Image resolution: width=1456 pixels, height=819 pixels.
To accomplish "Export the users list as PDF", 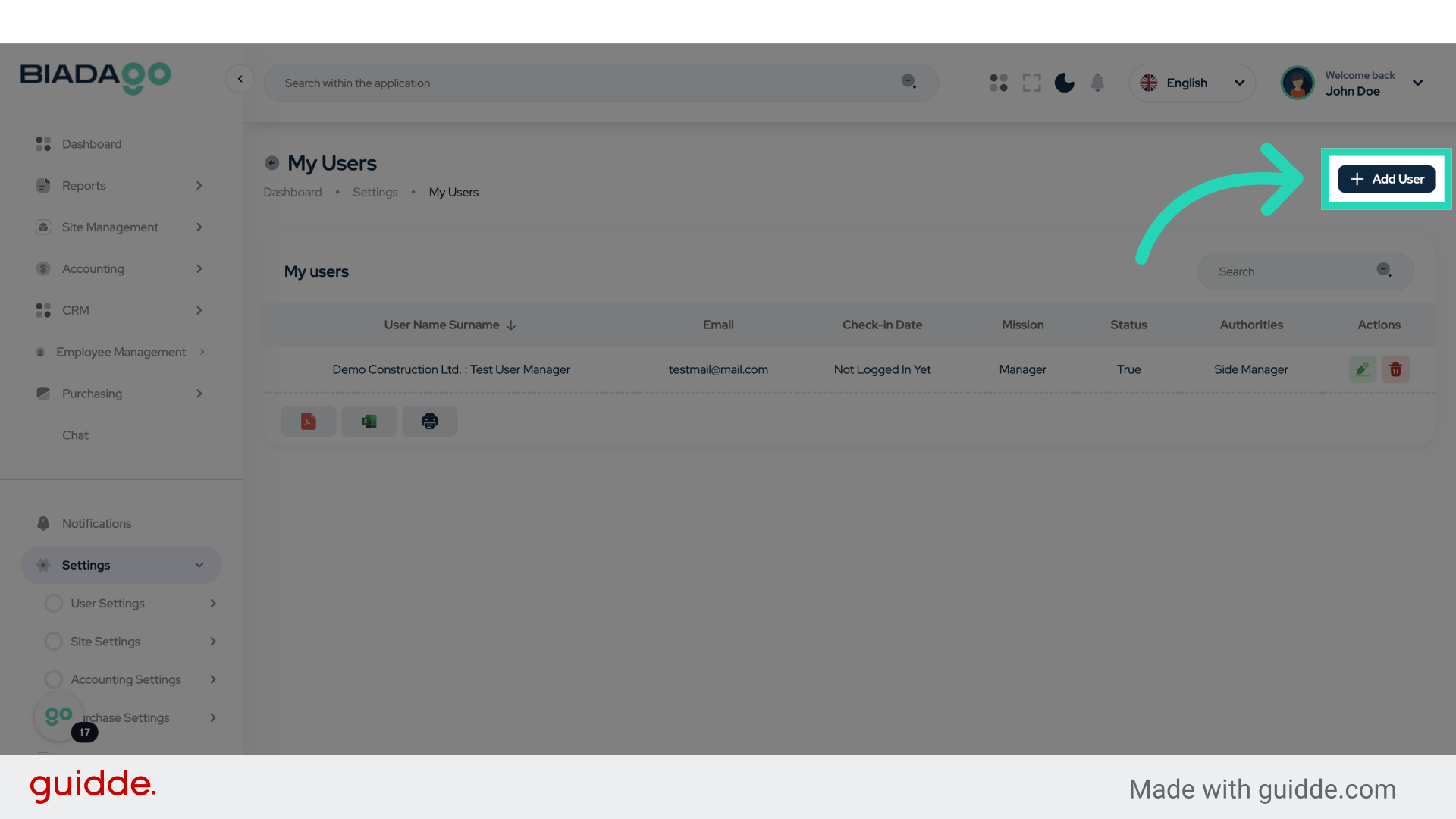I will [x=308, y=421].
